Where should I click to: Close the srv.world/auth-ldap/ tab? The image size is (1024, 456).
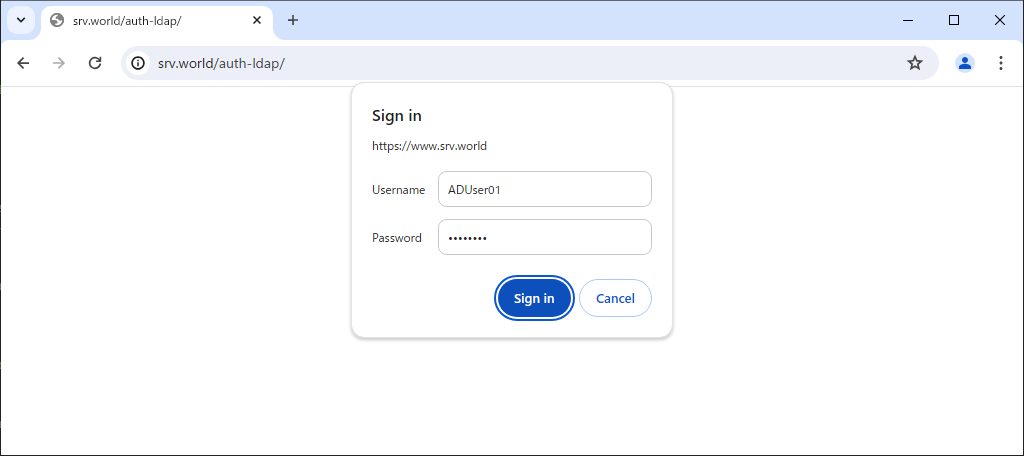click(x=257, y=20)
